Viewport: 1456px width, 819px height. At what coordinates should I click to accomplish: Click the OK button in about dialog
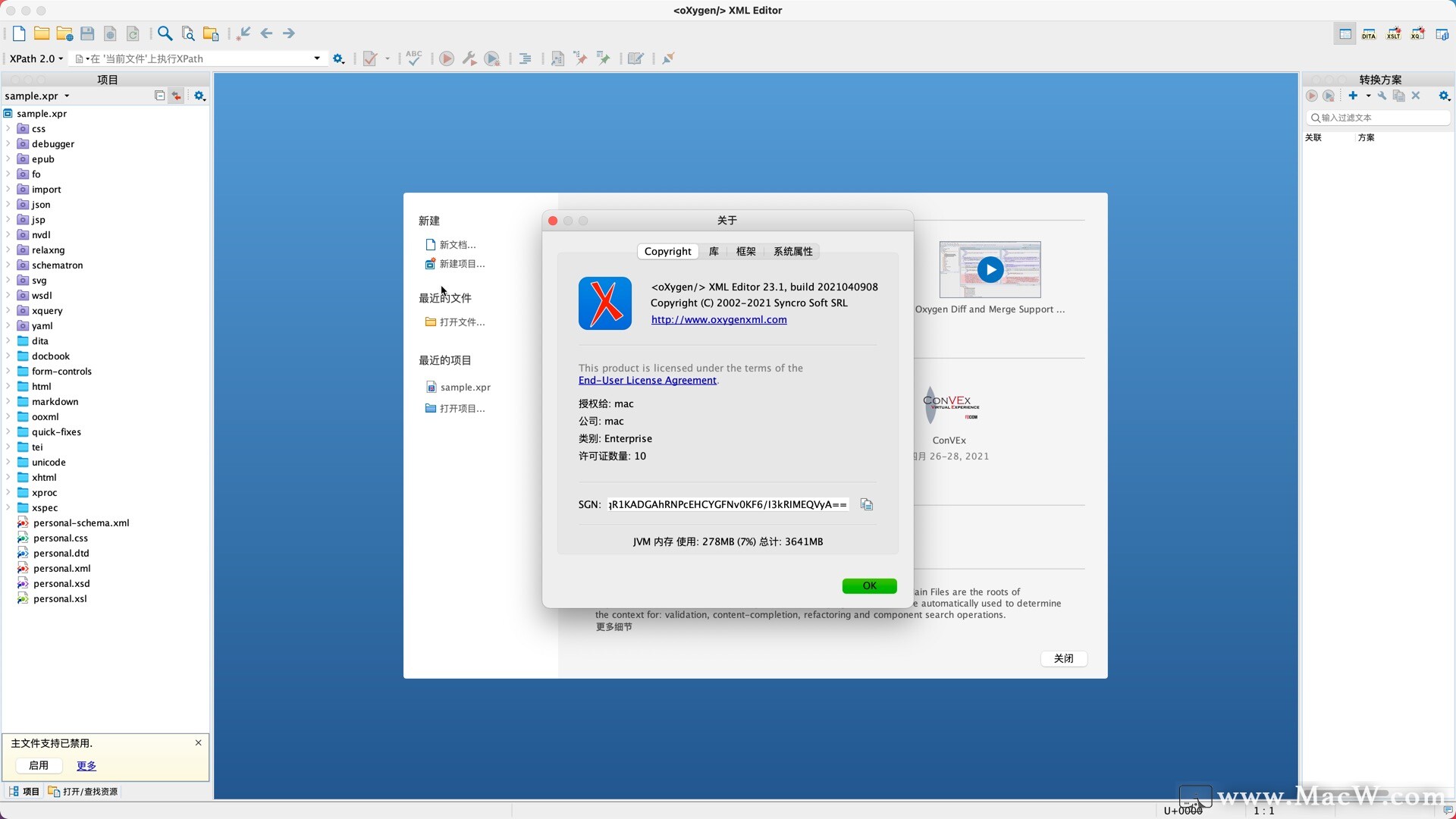[x=869, y=585]
